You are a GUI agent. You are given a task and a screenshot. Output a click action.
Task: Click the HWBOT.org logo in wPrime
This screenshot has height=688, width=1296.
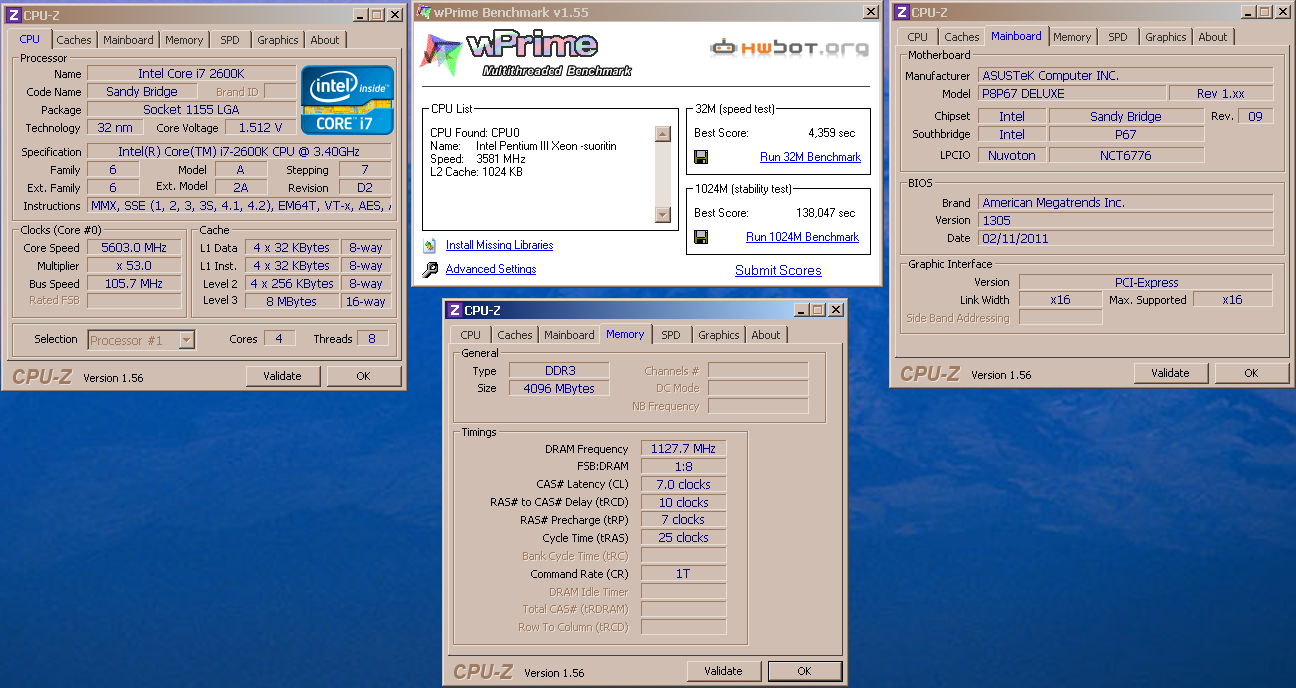[789, 47]
